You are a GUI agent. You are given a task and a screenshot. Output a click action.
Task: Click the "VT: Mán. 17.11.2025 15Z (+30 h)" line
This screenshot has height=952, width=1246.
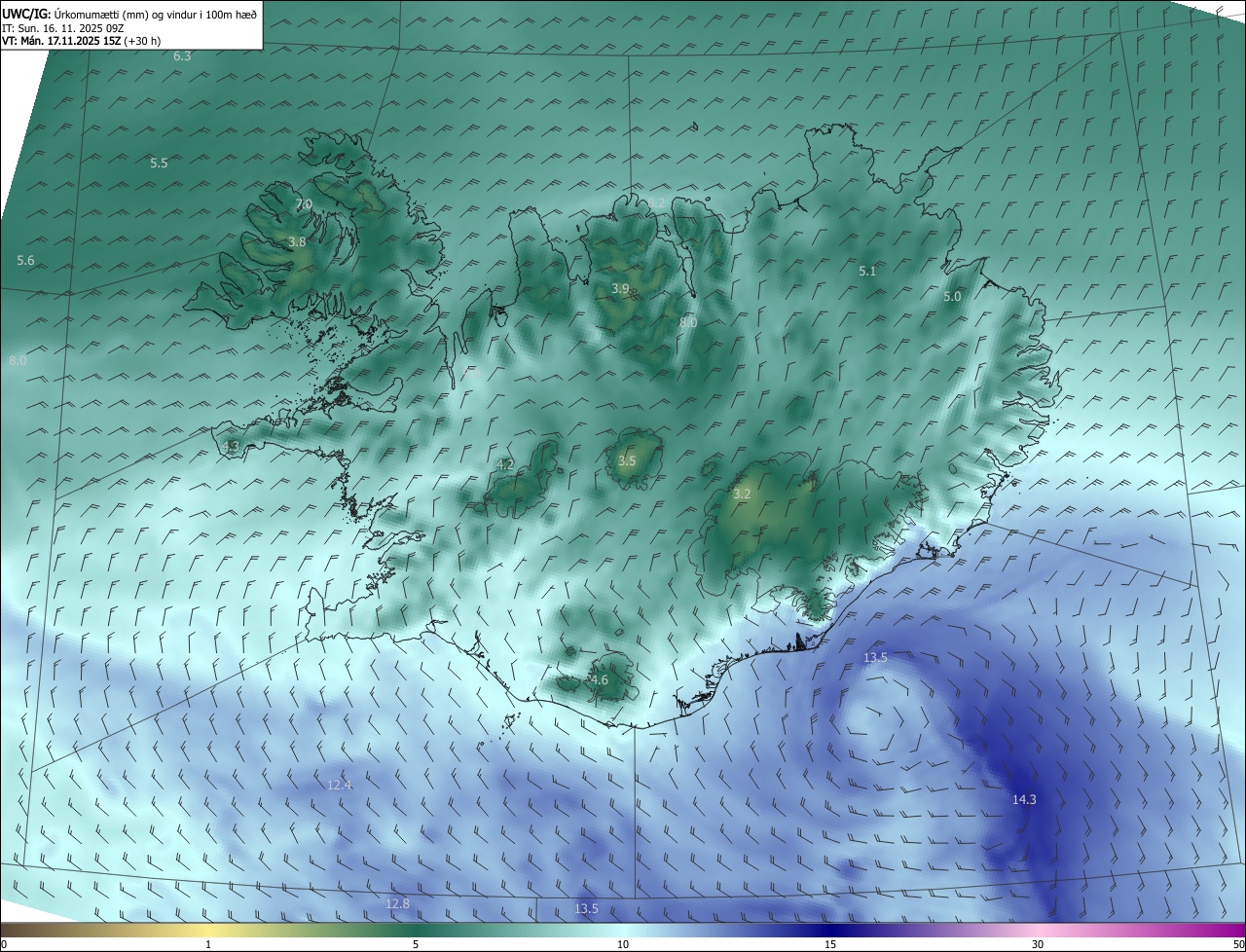tap(81, 41)
